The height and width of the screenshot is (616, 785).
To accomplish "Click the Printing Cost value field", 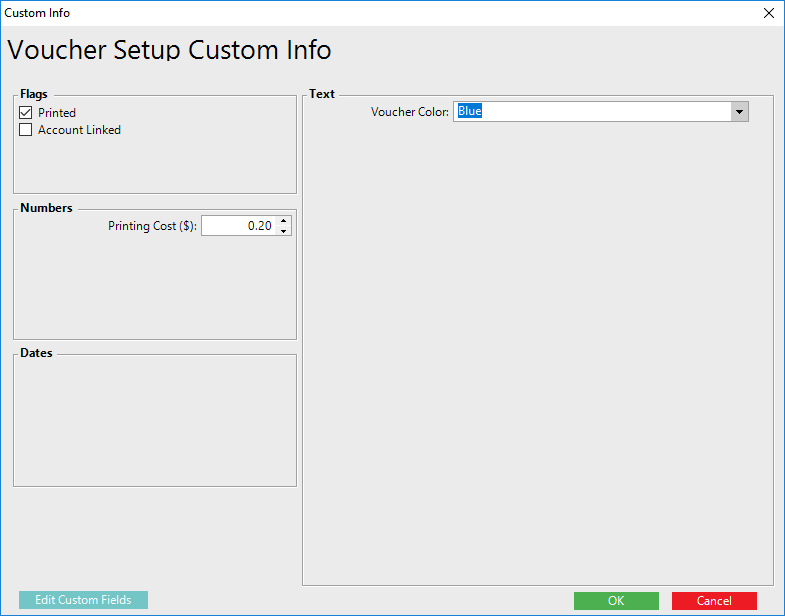I will point(240,226).
